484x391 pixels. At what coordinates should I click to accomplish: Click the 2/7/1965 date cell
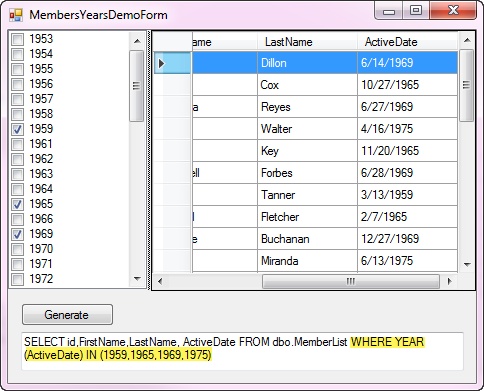pos(407,217)
